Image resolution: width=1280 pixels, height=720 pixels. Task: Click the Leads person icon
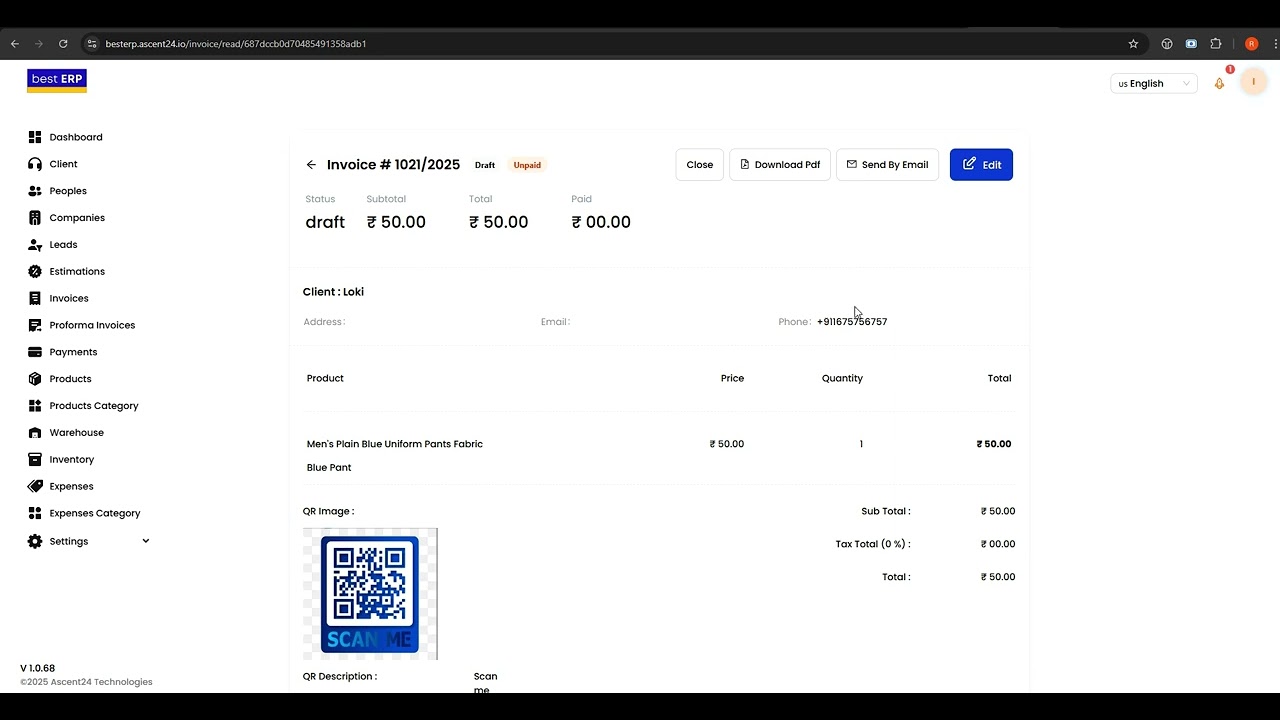click(x=35, y=245)
